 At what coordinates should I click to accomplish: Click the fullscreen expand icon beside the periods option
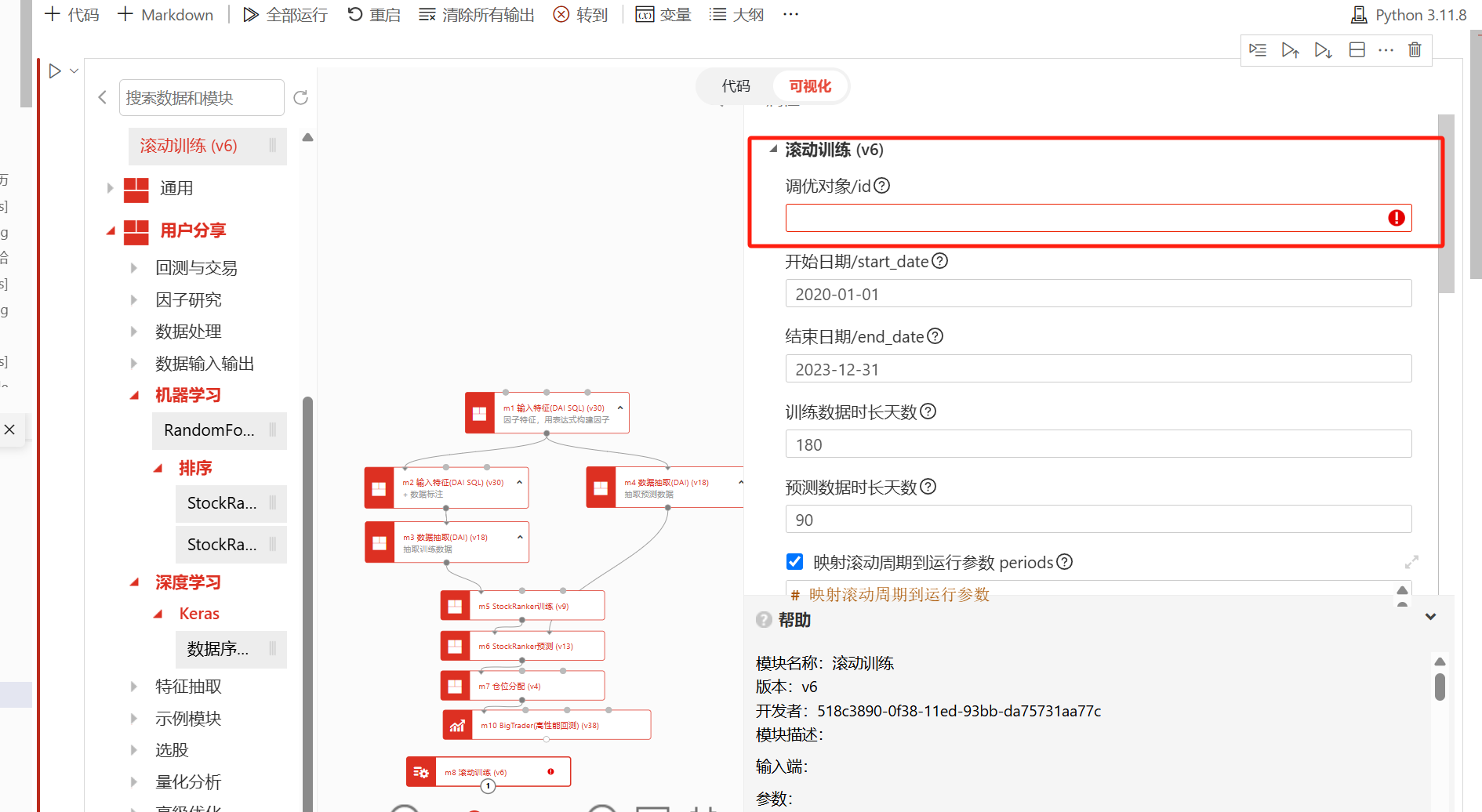point(1411,562)
